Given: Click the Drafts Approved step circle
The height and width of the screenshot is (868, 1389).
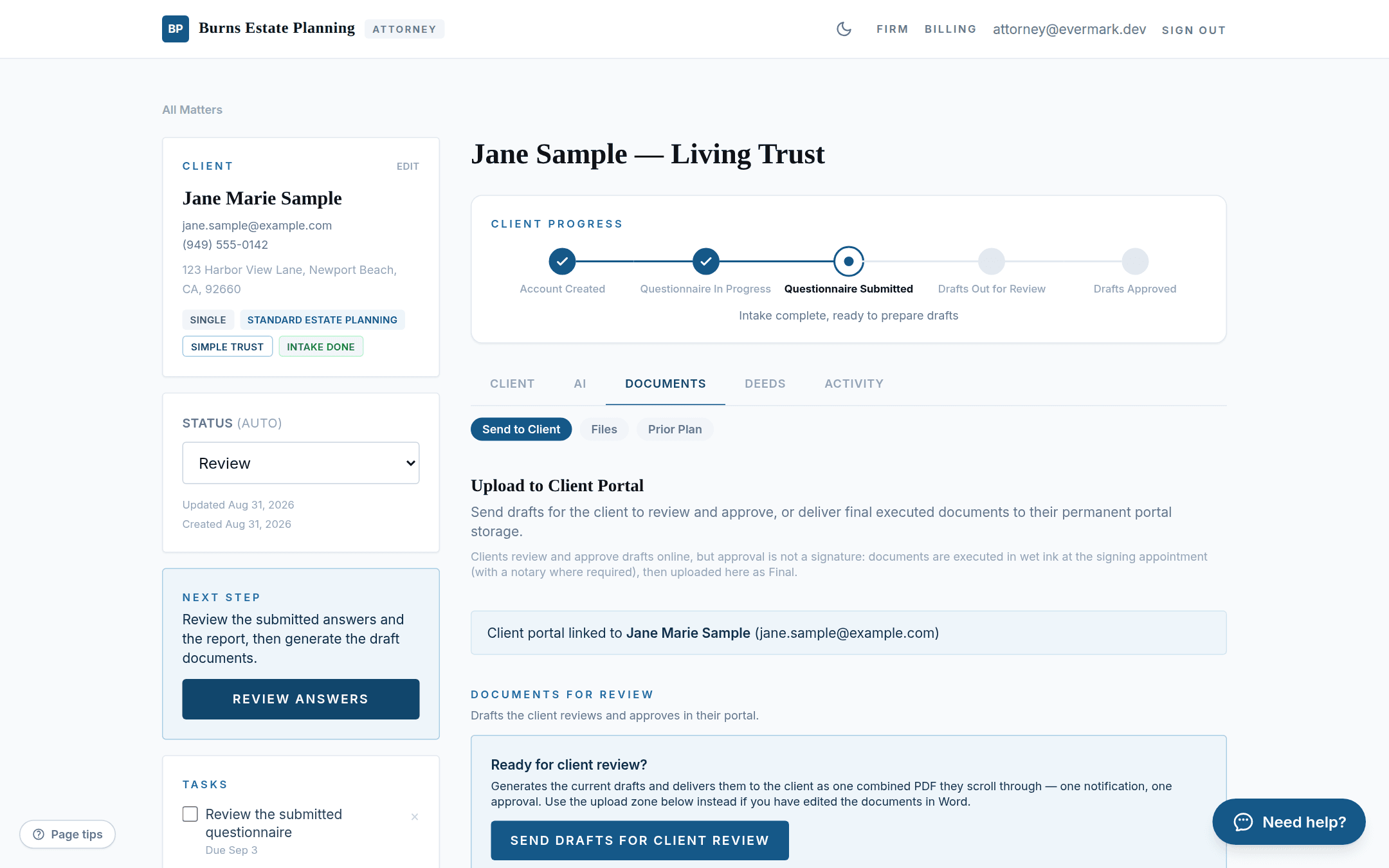Looking at the screenshot, I should coord(1135,261).
